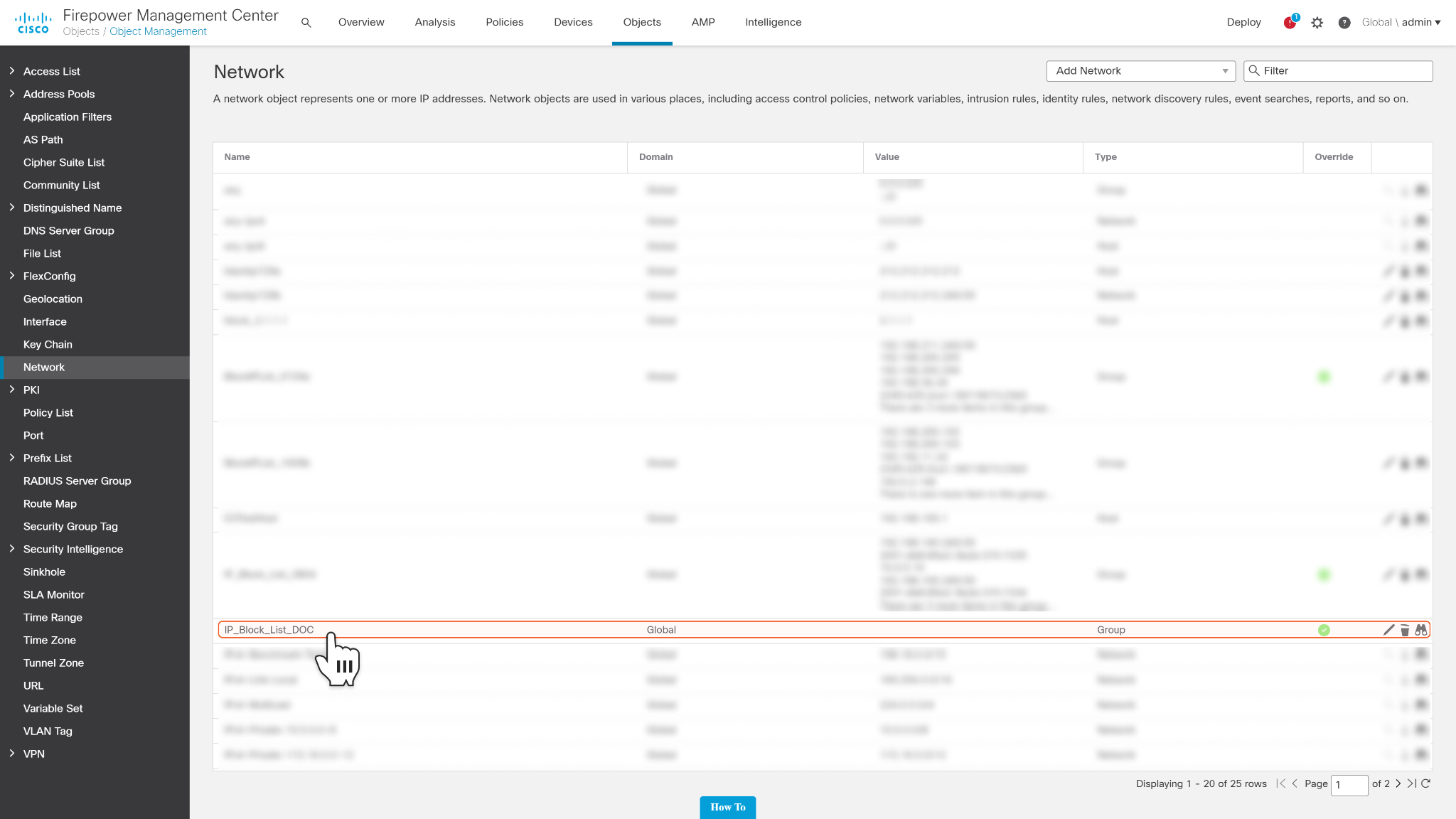Screen dimensions: 1456x819
Task: Click the Override checkmark for IP_Block_List_DOC
Action: (x=1324, y=630)
